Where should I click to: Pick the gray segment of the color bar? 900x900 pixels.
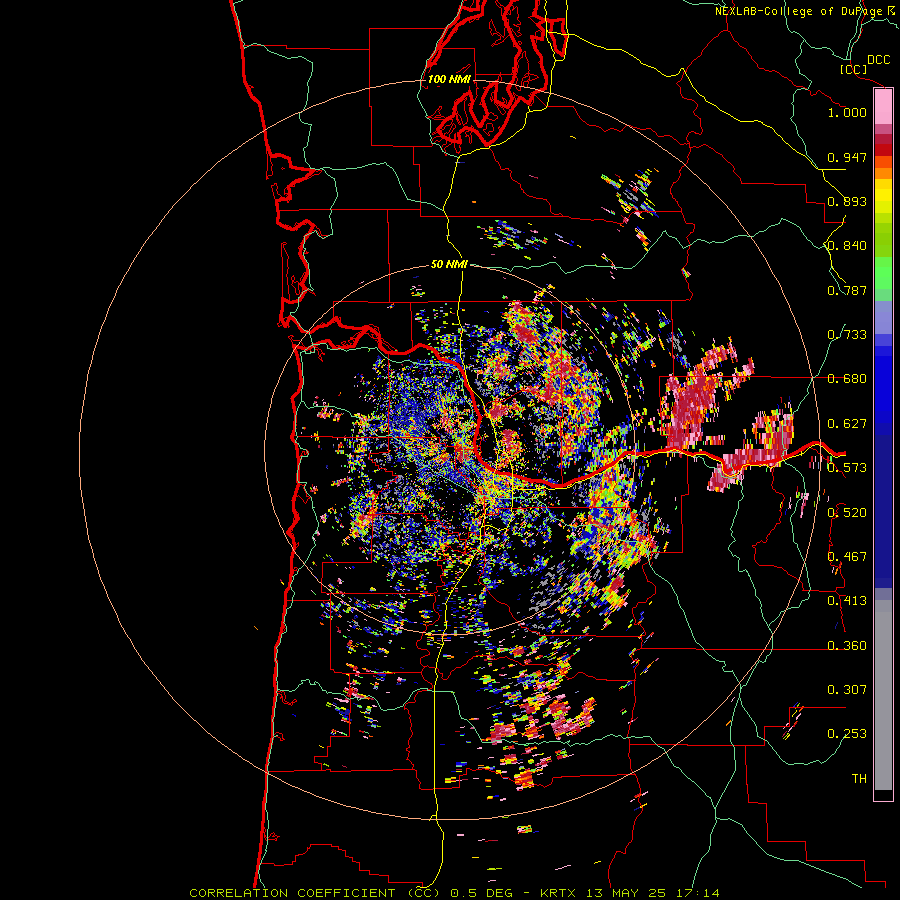(883, 695)
